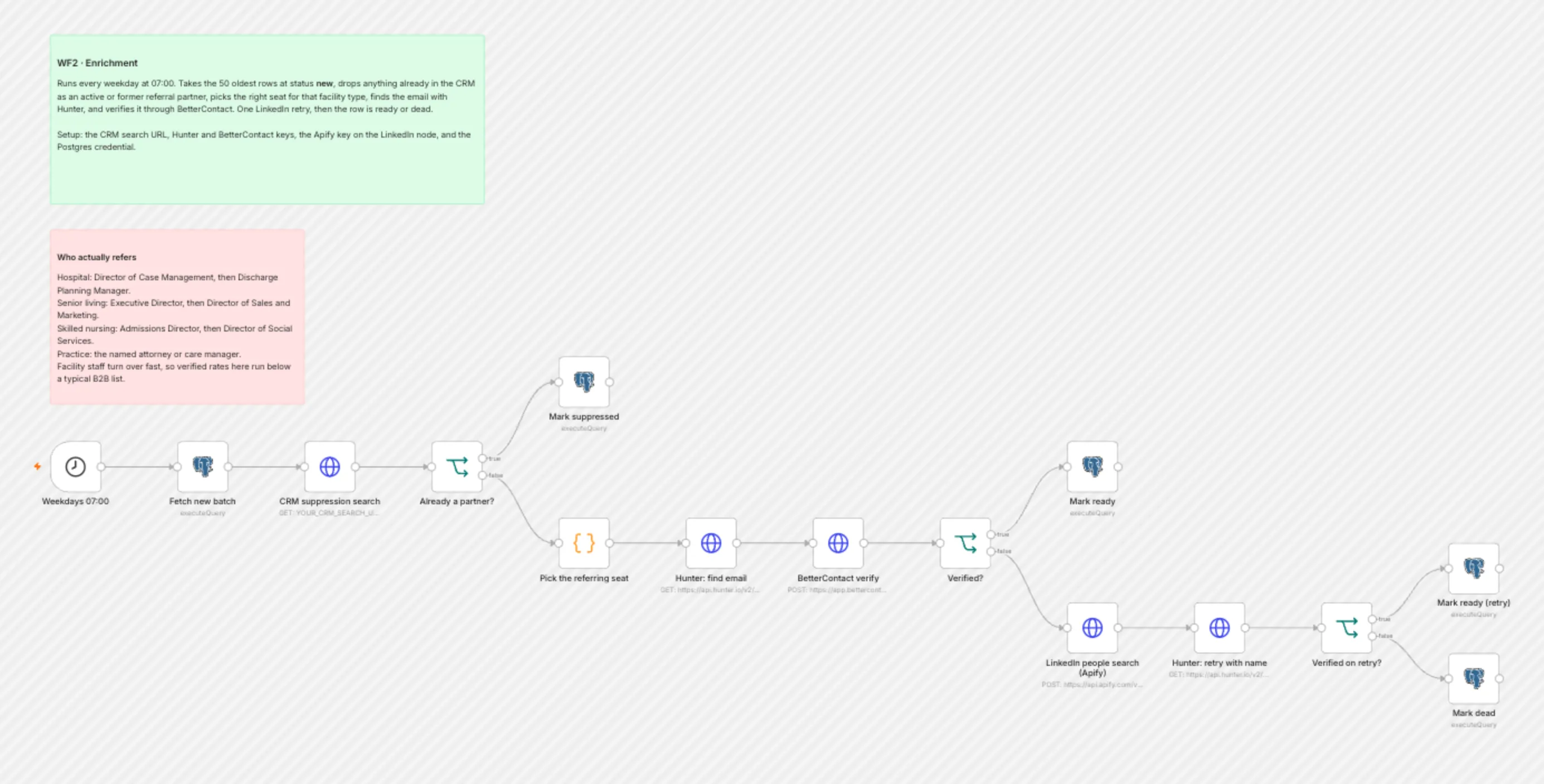Open the CRM suppression search HTTP node
Viewport: 1544px width, 784px height.
pyautogui.click(x=329, y=466)
